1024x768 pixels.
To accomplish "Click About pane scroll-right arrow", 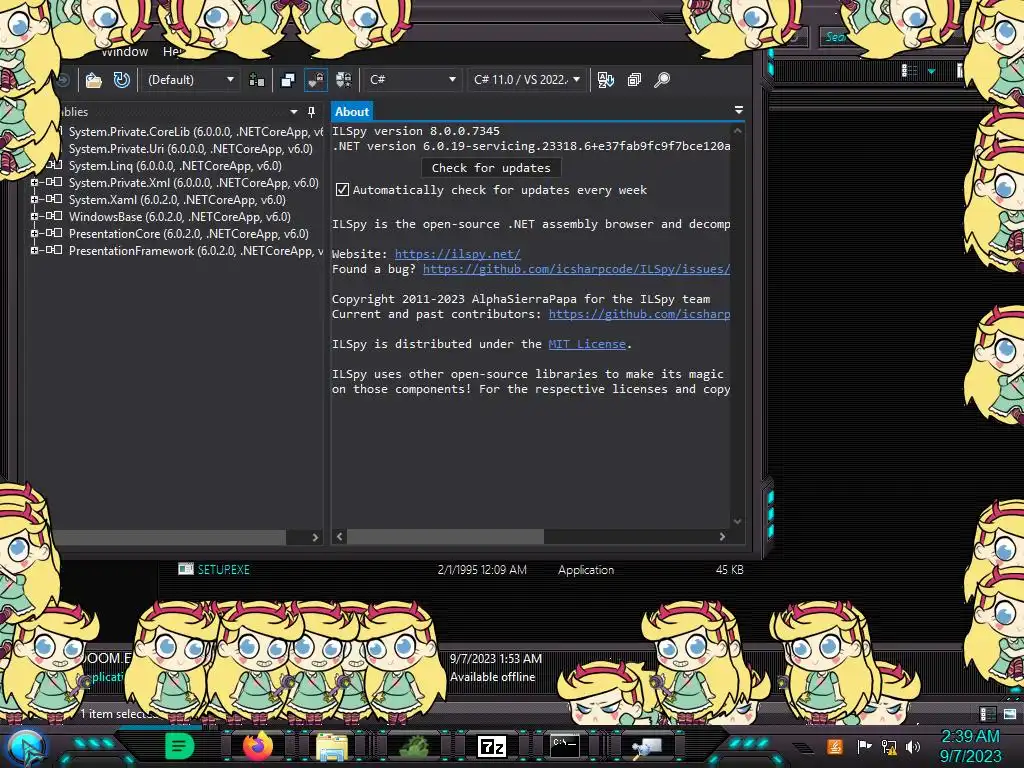I will pos(722,537).
